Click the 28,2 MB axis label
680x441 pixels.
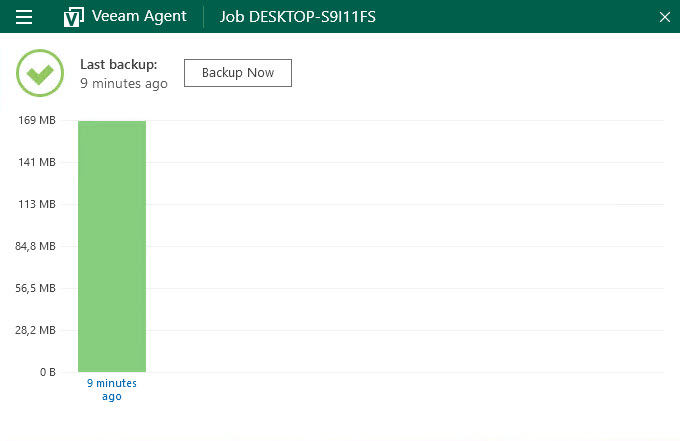[35, 330]
